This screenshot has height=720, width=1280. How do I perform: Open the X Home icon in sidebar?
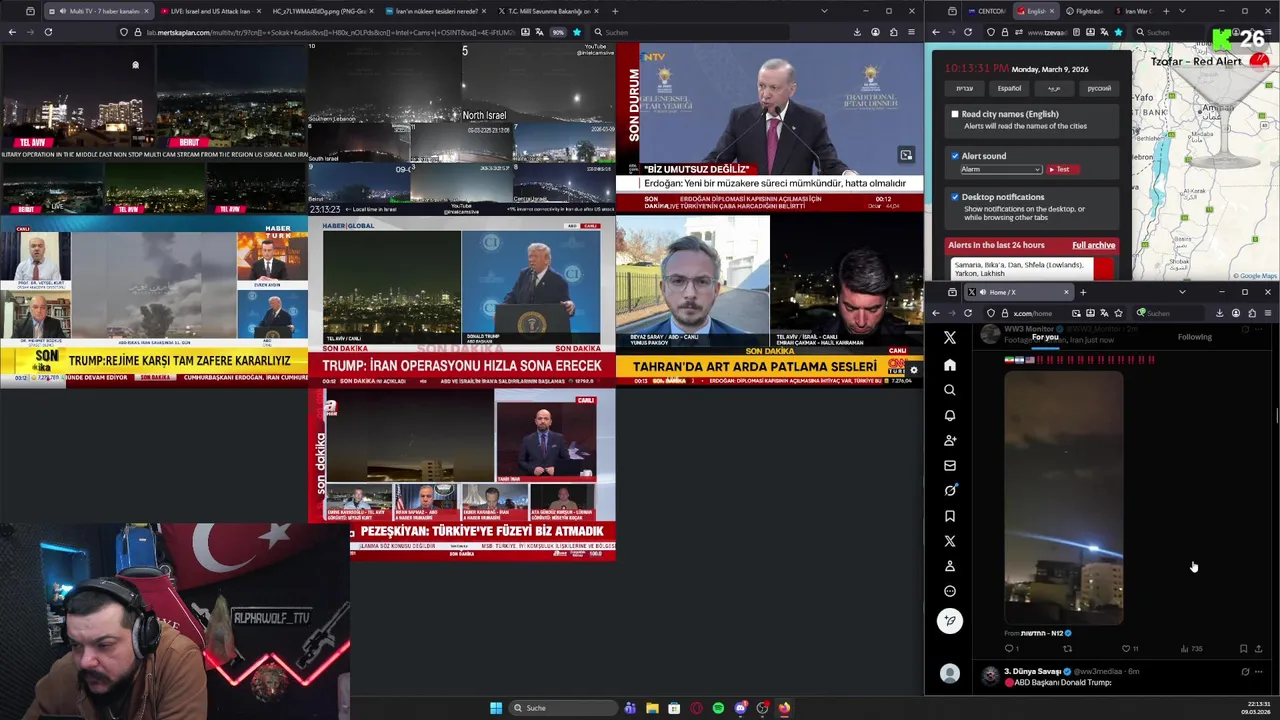[950, 365]
